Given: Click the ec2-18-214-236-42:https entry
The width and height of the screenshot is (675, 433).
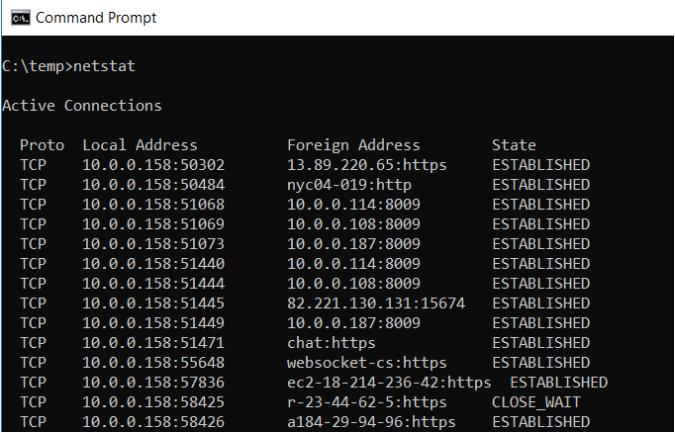Looking at the screenshot, I should 389,383.
